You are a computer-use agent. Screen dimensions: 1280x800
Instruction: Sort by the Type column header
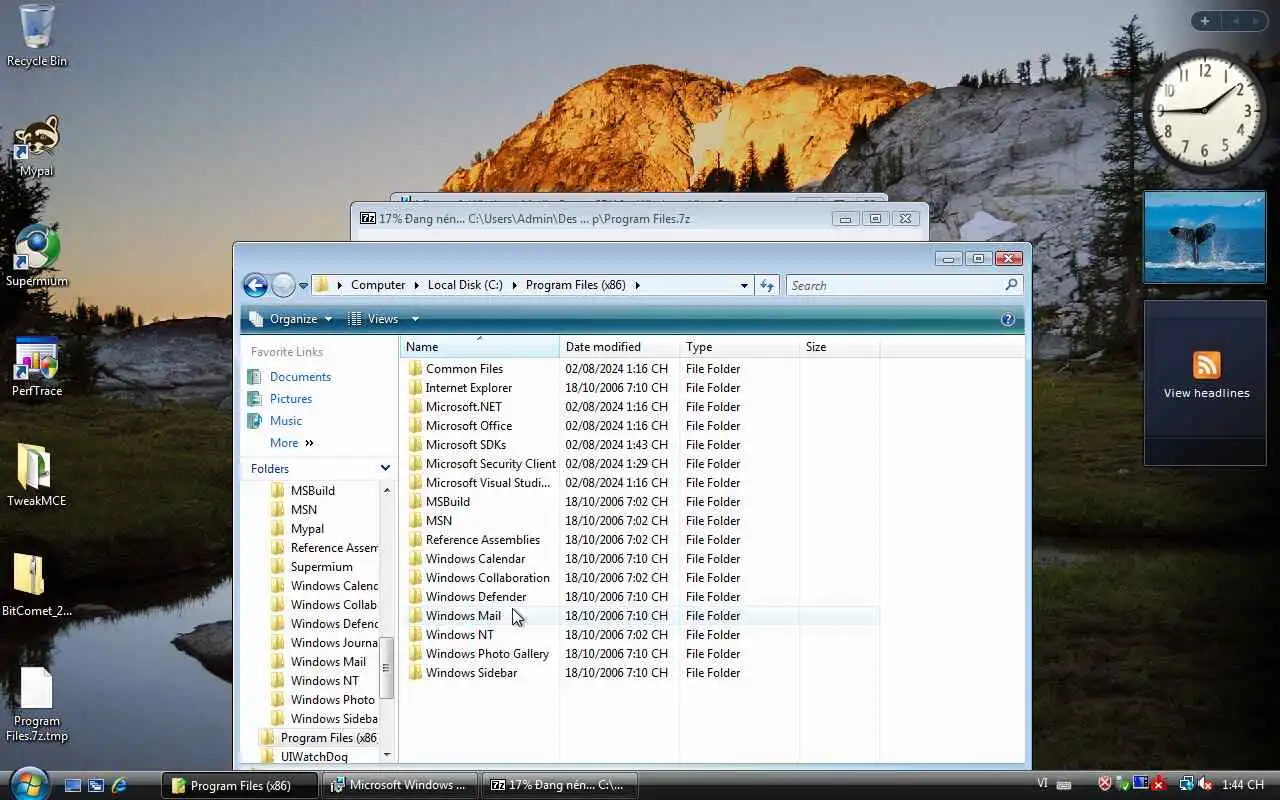pyautogui.click(x=740, y=347)
